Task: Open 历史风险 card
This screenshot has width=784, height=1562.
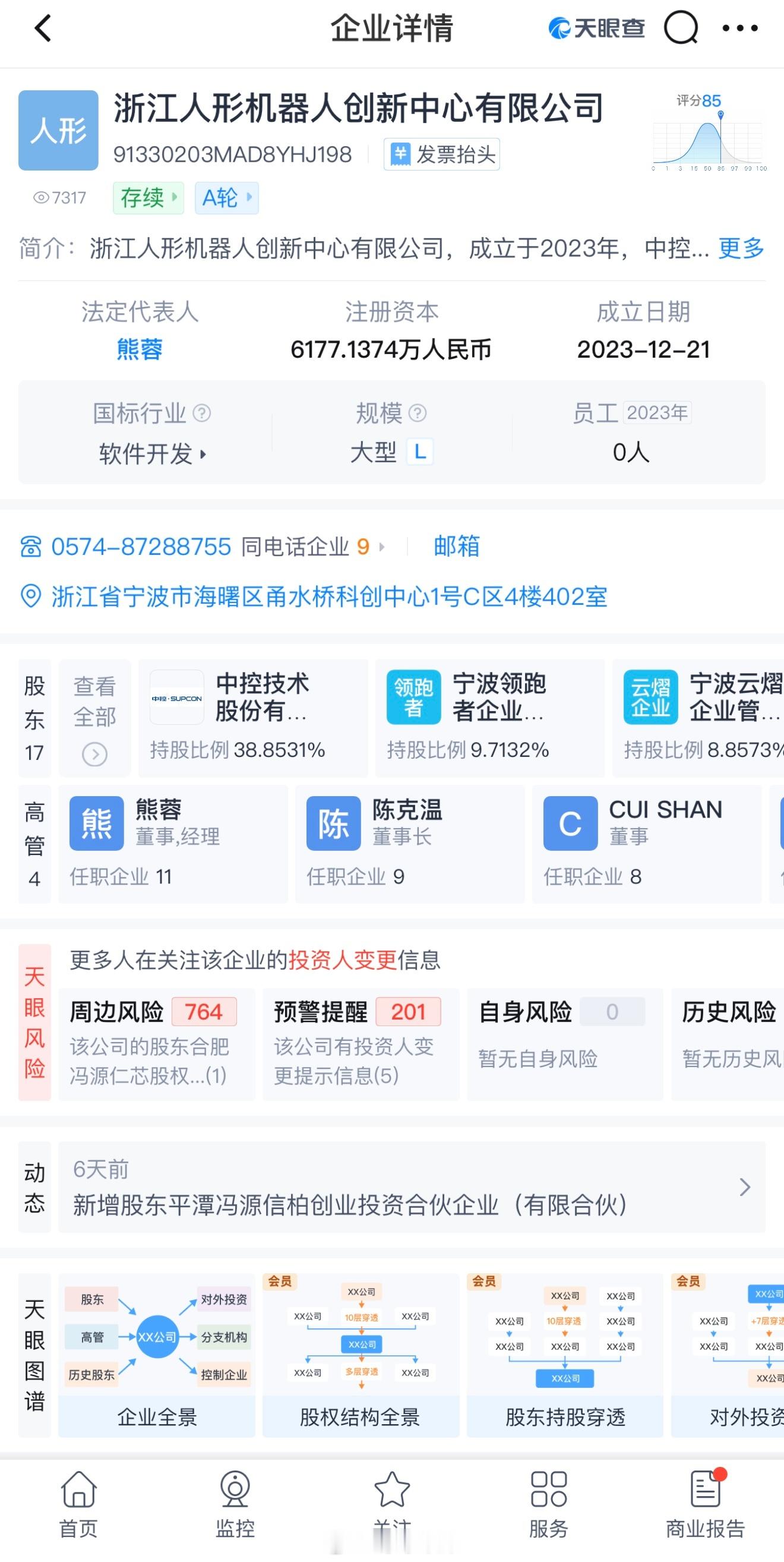Action: (x=728, y=1044)
